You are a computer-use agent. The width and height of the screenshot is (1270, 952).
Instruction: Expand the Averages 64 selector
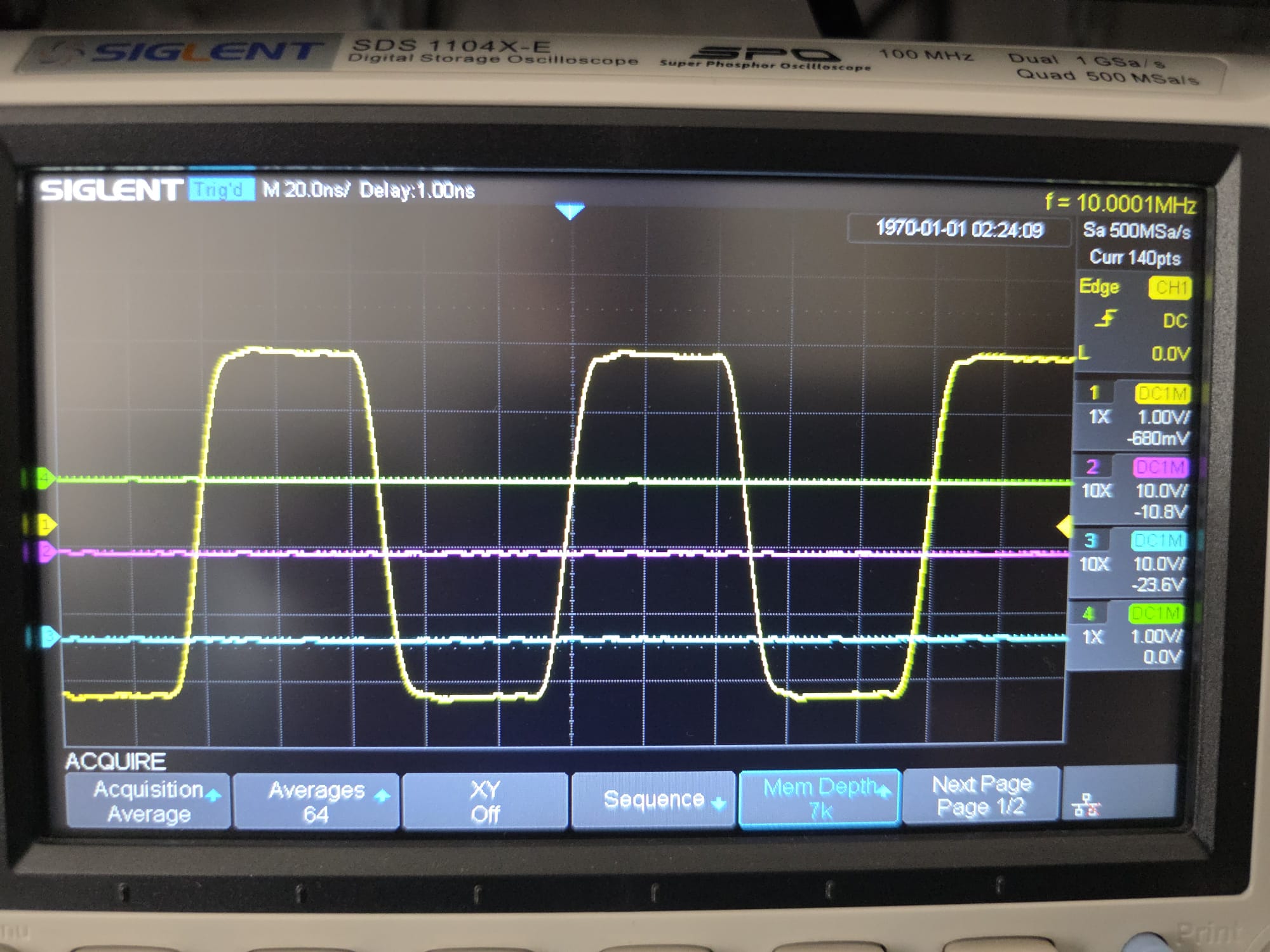click(316, 802)
